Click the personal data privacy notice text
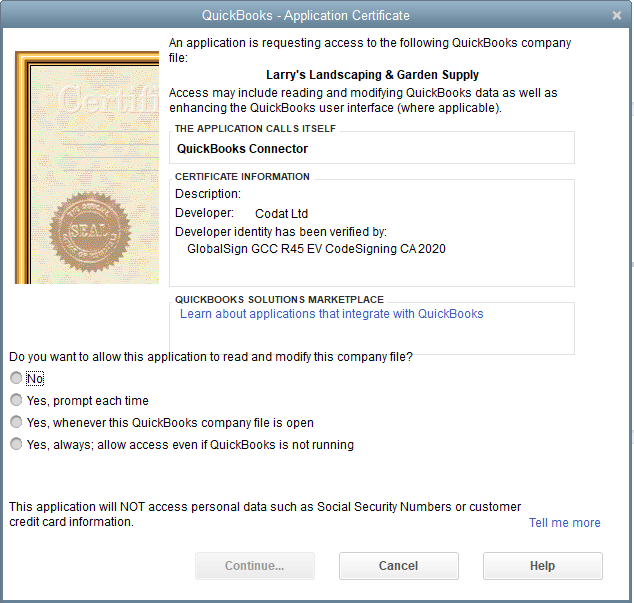 265,514
